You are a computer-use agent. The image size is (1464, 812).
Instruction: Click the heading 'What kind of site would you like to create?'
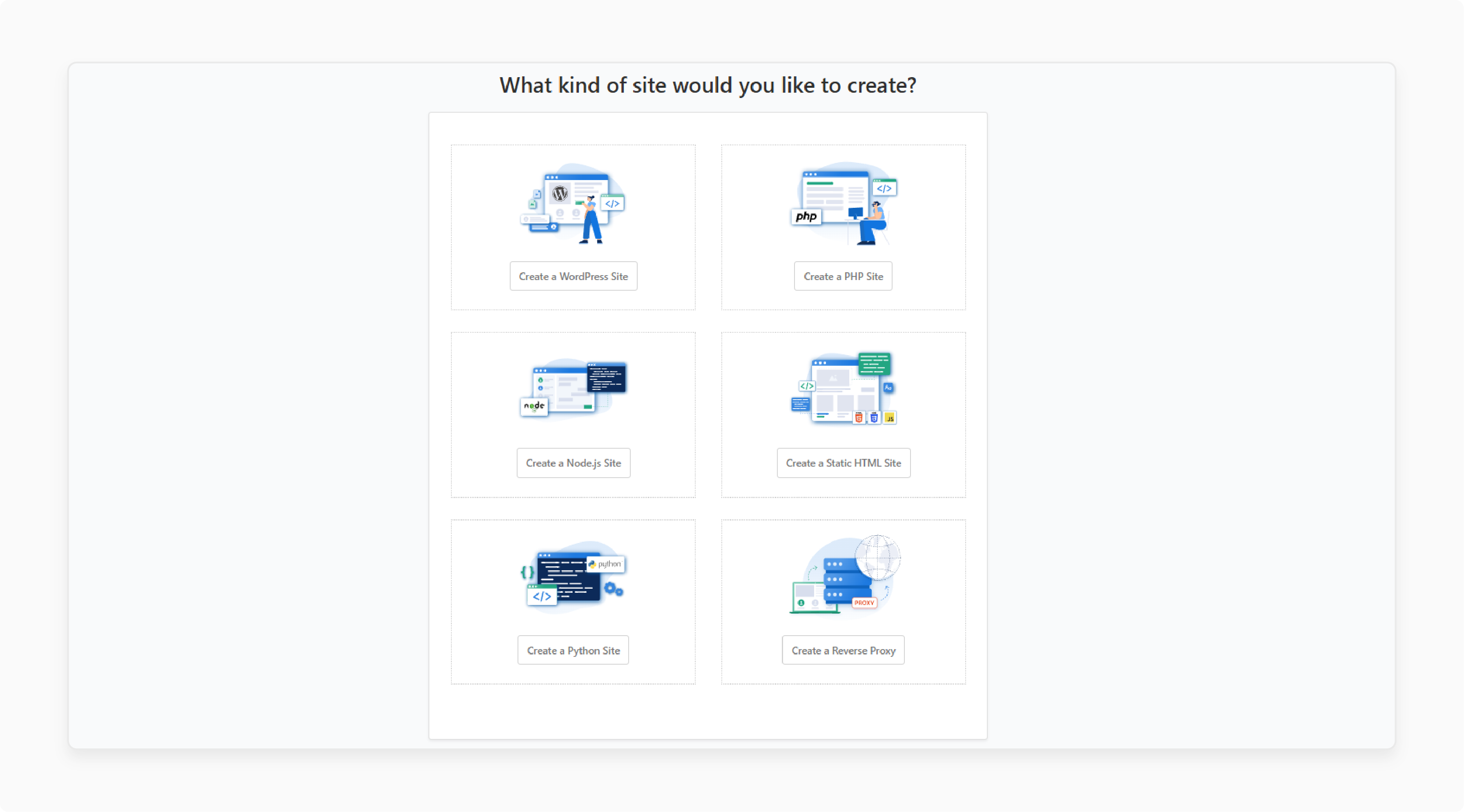(x=707, y=86)
